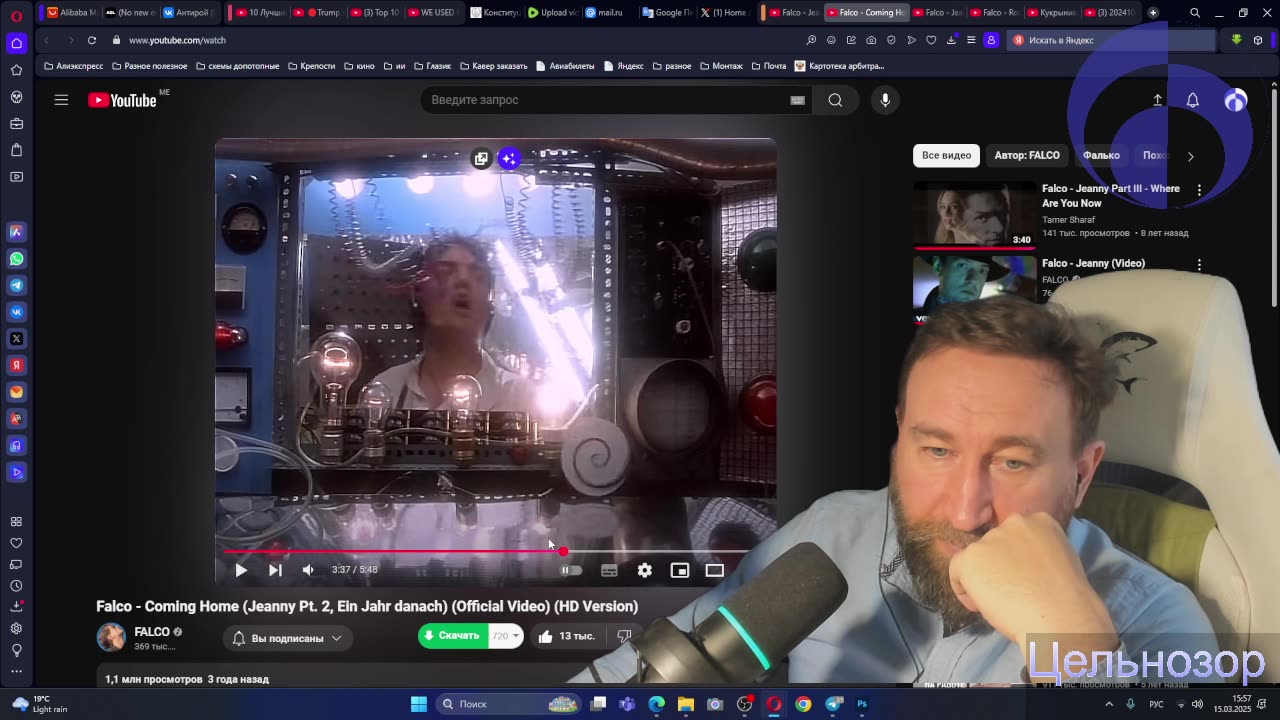The image size is (1280, 720).
Task: Select the 'Все видео' filter chip
Action: pos(946,155)
